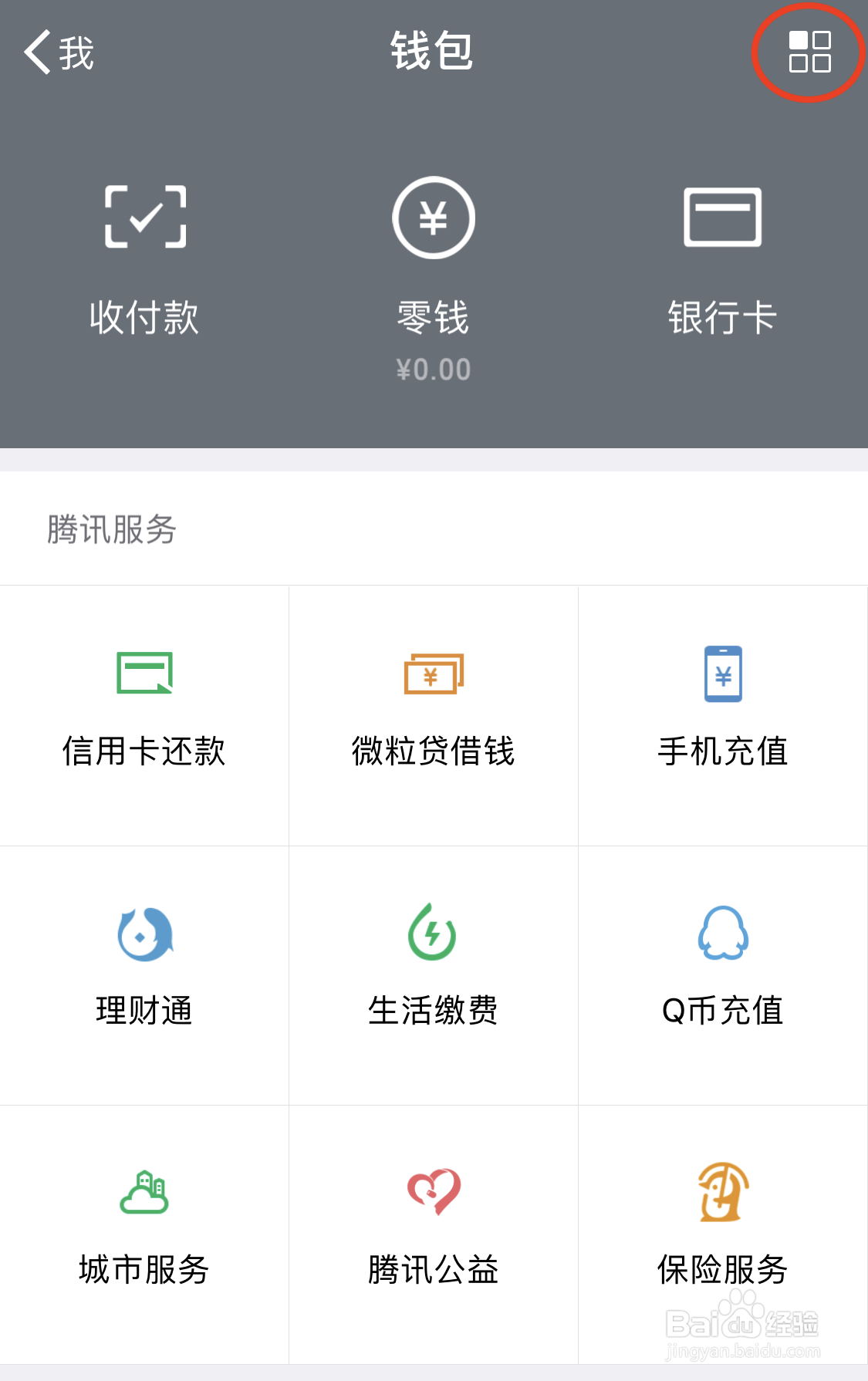Viewport: 868px width, 1381px height.
Task: Tap the 保险服务 label
Action: (723, 1269)
